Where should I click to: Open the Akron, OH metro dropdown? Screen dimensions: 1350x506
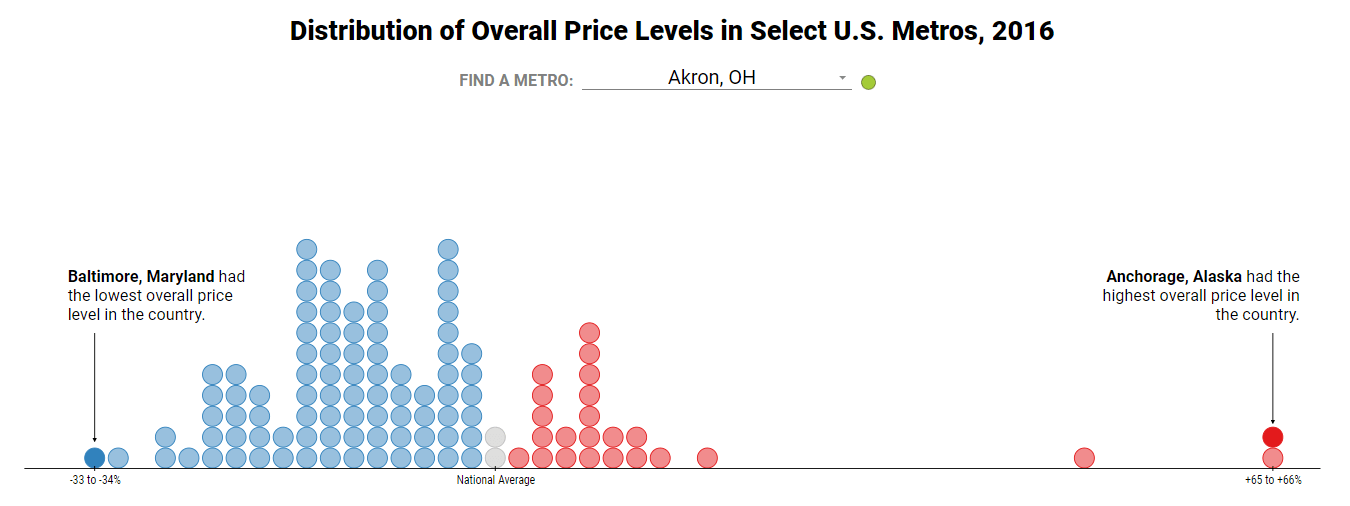[712, 78]
